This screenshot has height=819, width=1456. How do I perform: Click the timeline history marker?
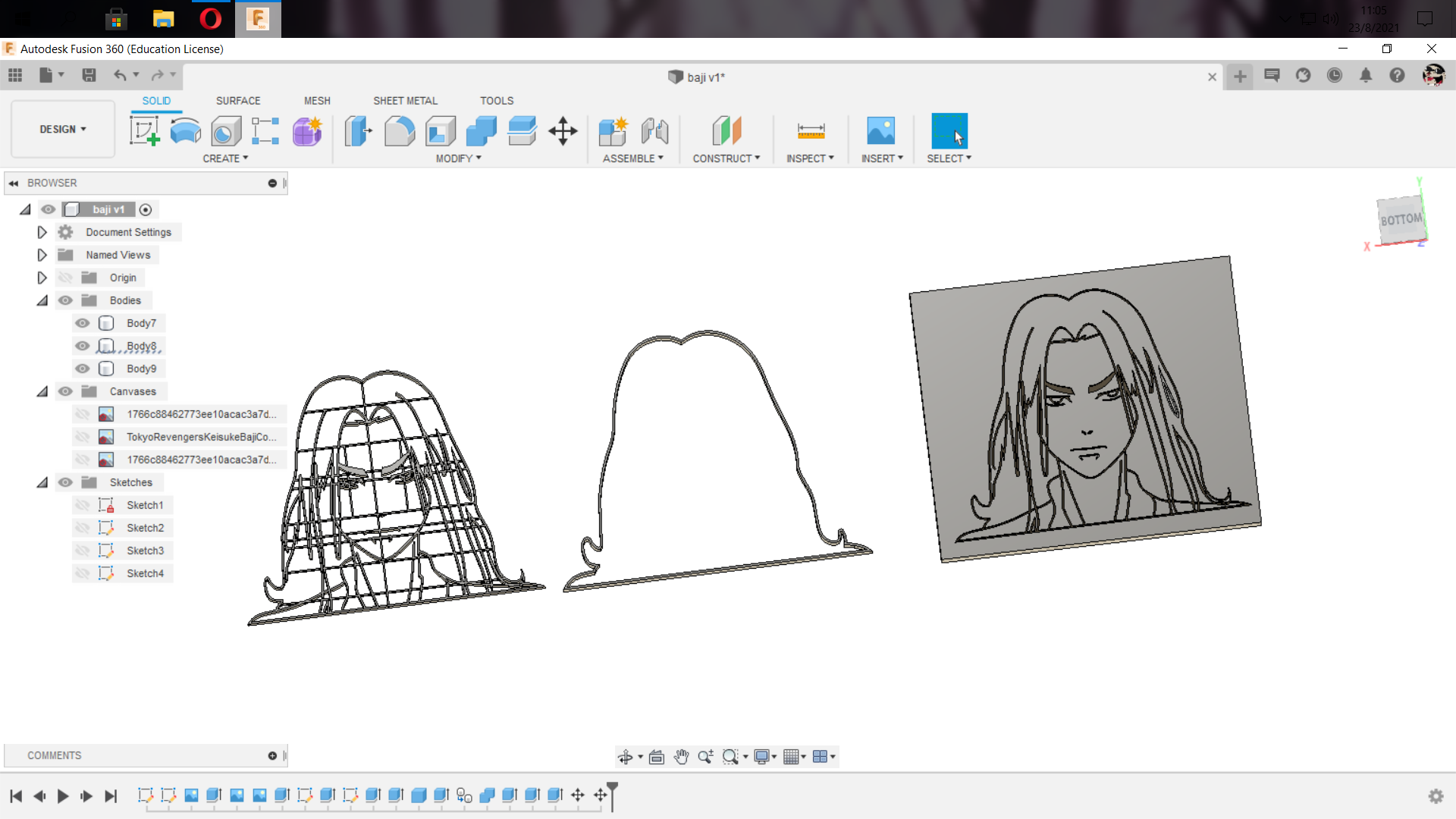[x=612, y=795]
